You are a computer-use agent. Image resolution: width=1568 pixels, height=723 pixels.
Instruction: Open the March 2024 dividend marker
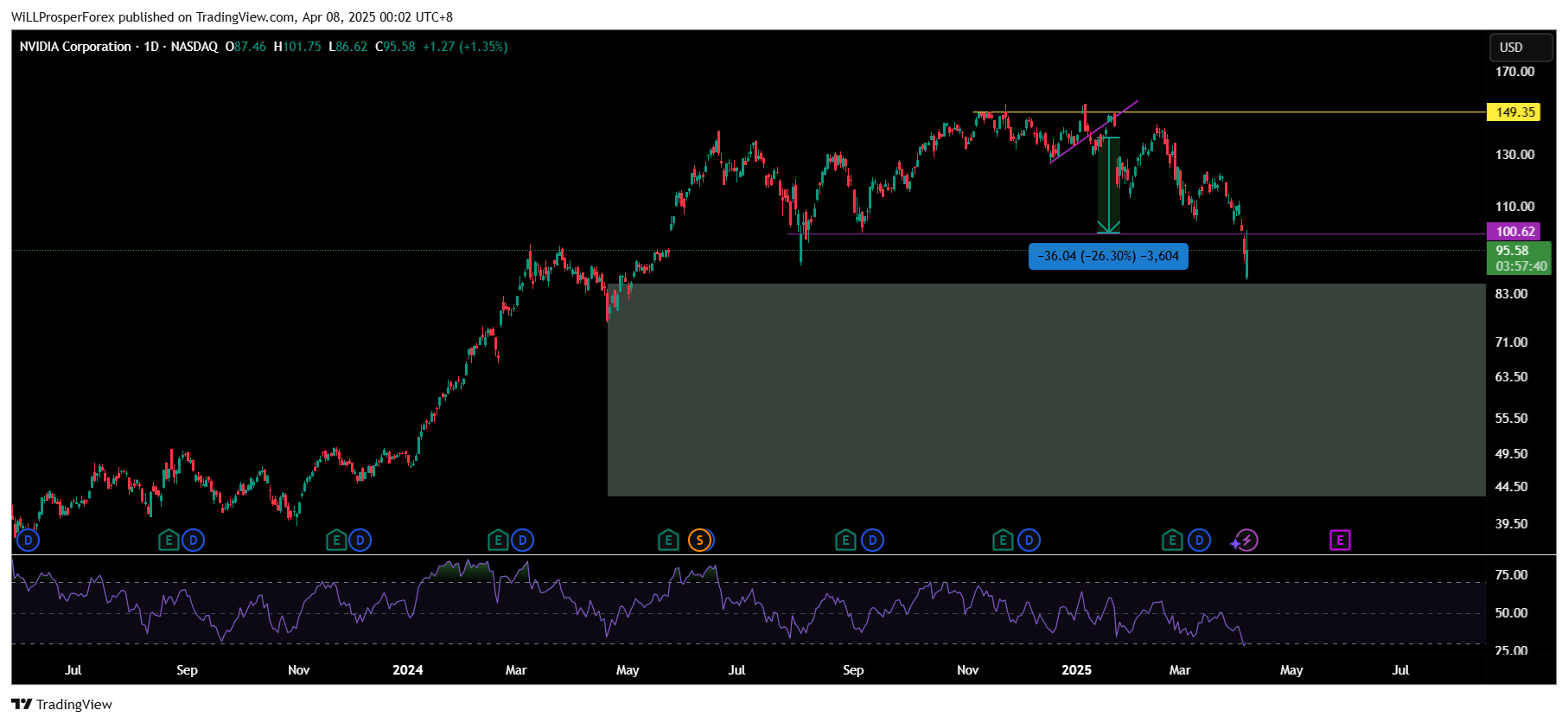522,541
